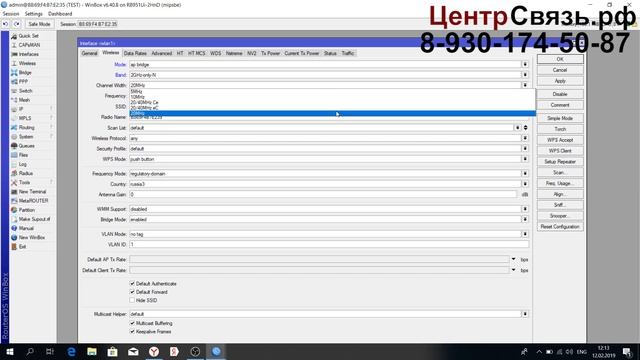640x360 pixels.
Task: Toggle Multicast Buffering checkbox
Action: 132,323
